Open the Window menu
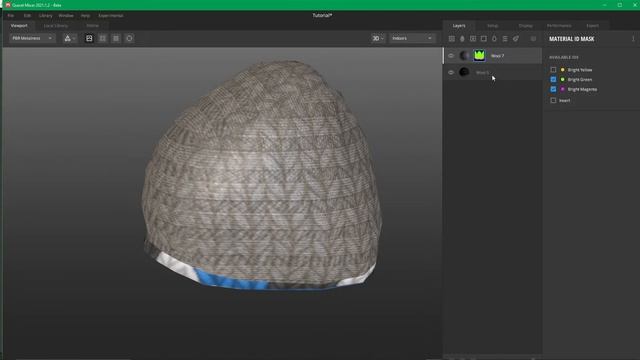 (66, 16)
